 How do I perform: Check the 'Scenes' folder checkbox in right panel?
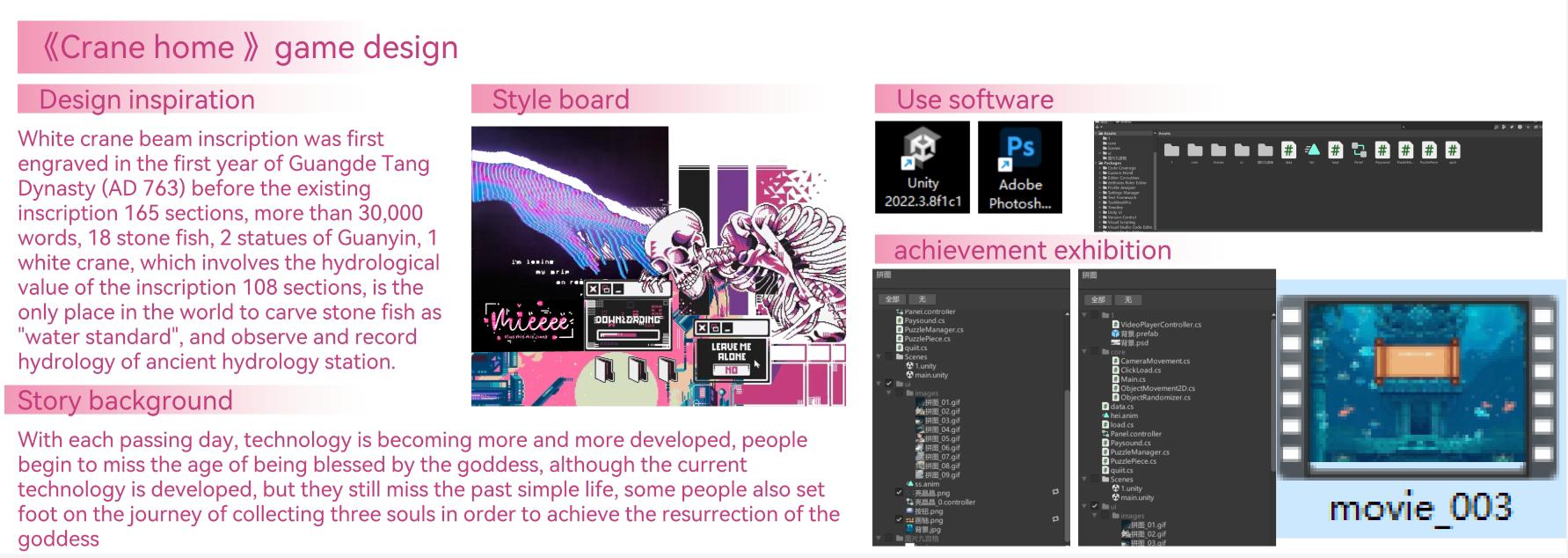[1095, 480]
